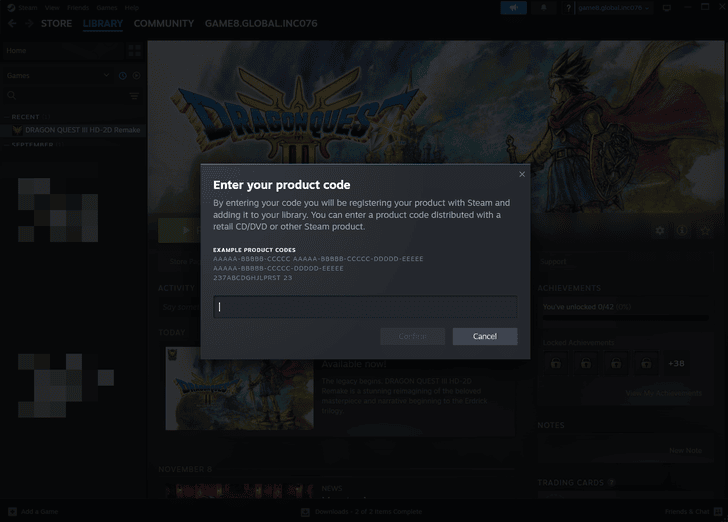Open the game8.global.inc076 account dropdown
The image size is (728, 522).
(614, 8)
